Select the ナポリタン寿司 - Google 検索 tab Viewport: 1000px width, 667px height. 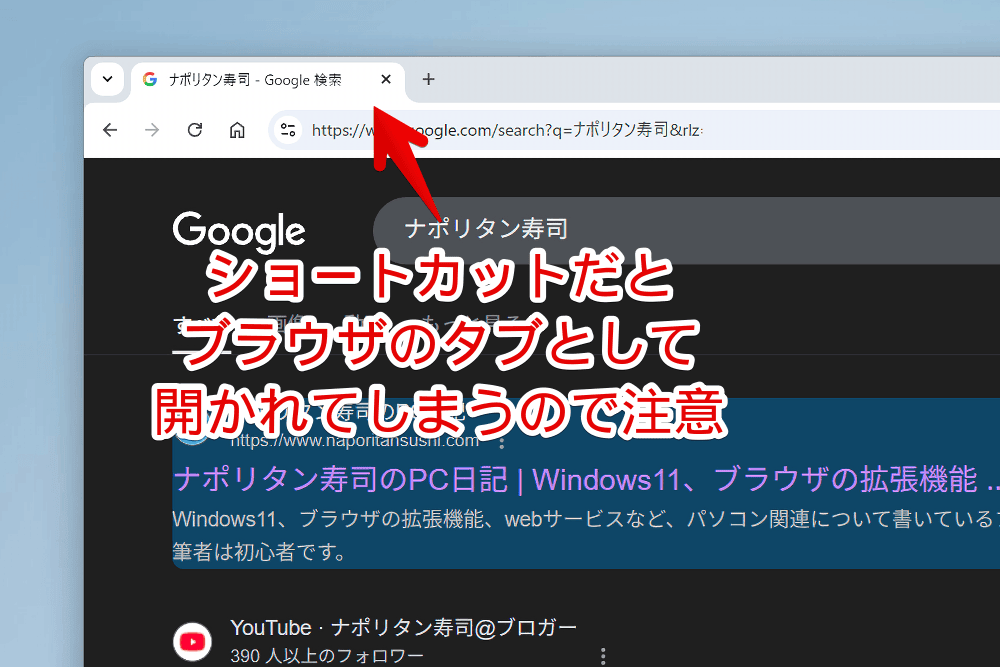click(267, 80)
